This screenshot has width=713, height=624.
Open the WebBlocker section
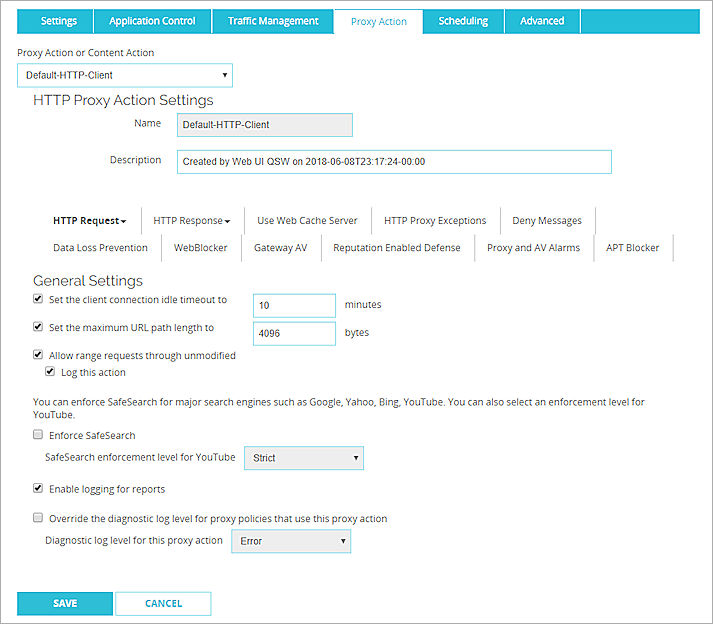pos(200,248)
